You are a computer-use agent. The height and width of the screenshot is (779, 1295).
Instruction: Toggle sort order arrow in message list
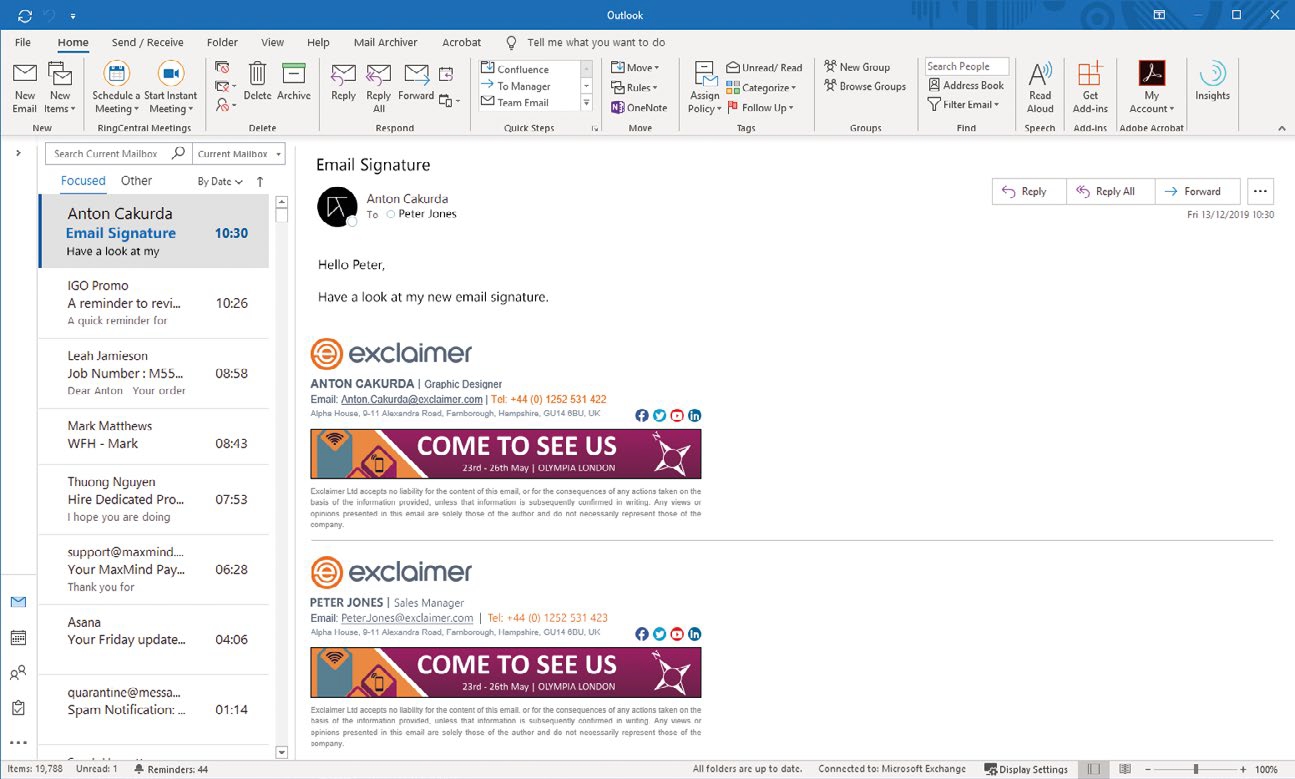click(260, 182)
